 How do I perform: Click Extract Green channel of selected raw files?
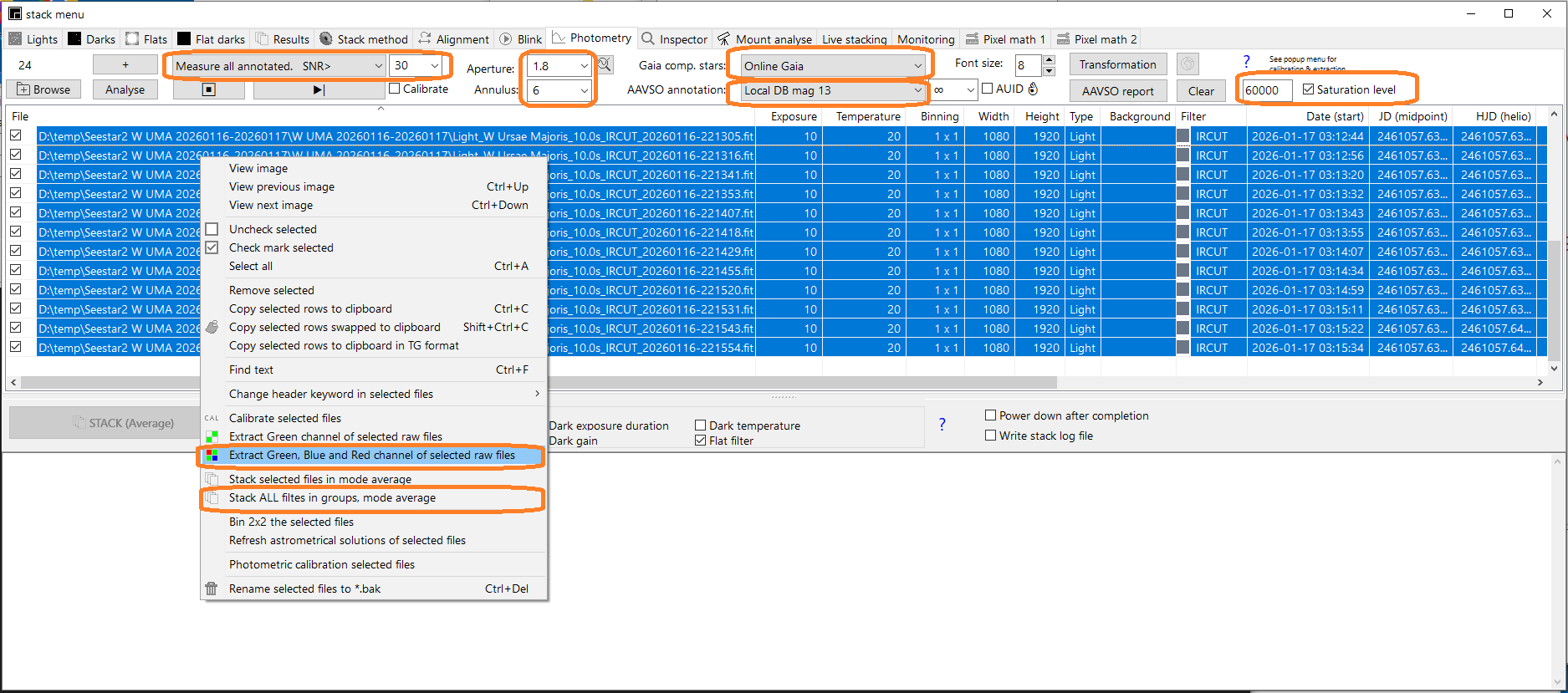click(335, 436)
